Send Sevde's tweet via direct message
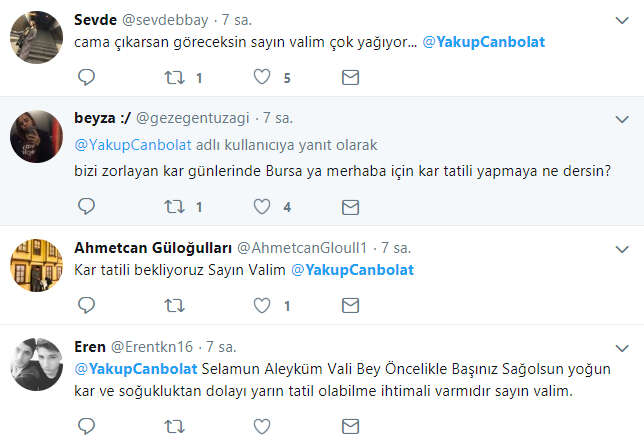 [x=350, y=77]
